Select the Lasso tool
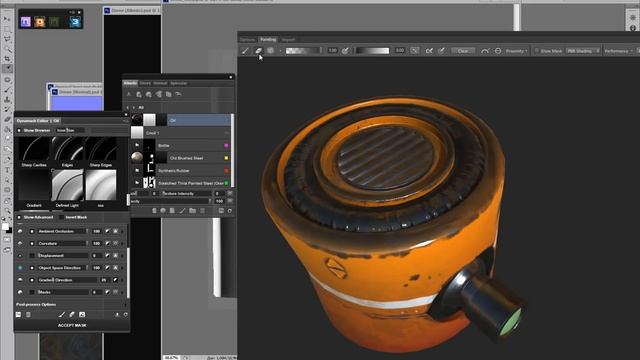 pos(7,39)
